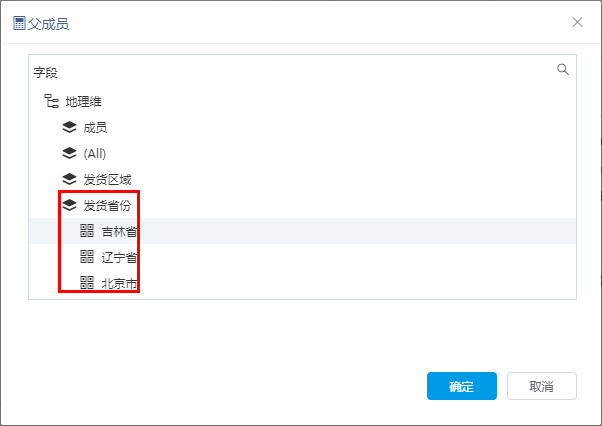Collapse the 发货省份 level
The image size is (602, 426).
tap(108, 205)
